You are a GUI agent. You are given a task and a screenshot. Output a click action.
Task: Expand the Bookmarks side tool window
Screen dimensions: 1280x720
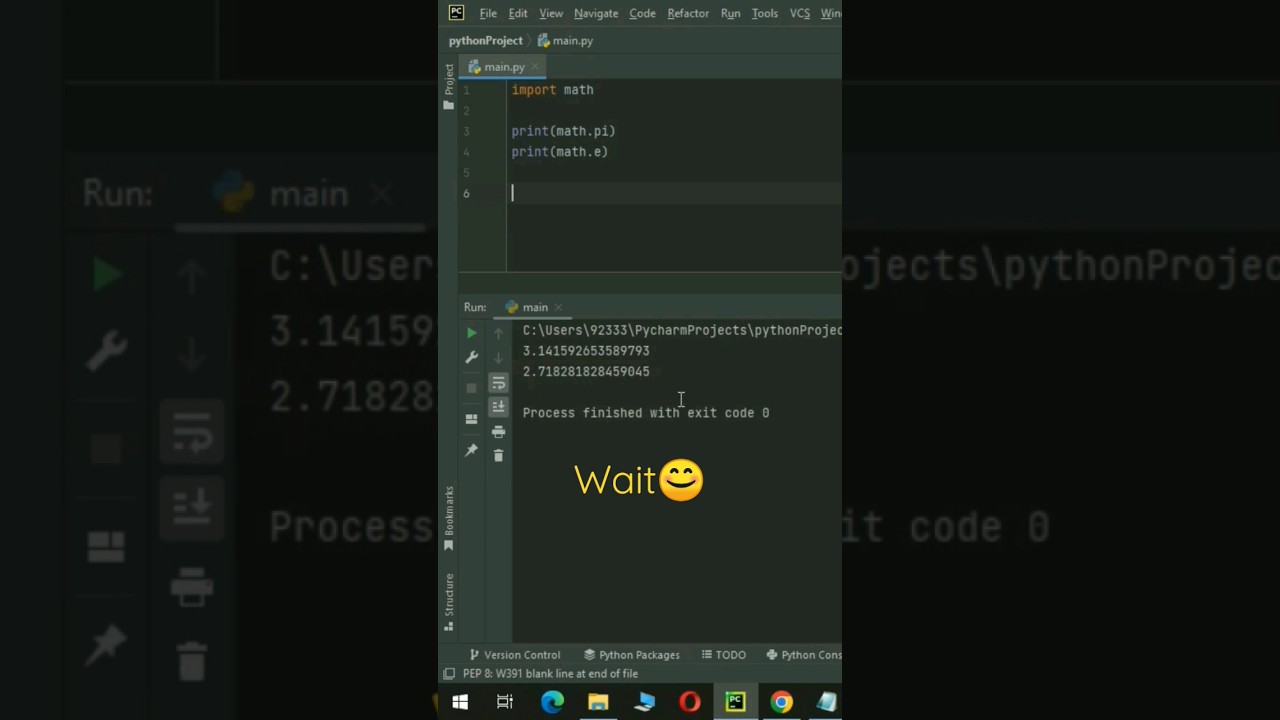(x=449, y=519)
